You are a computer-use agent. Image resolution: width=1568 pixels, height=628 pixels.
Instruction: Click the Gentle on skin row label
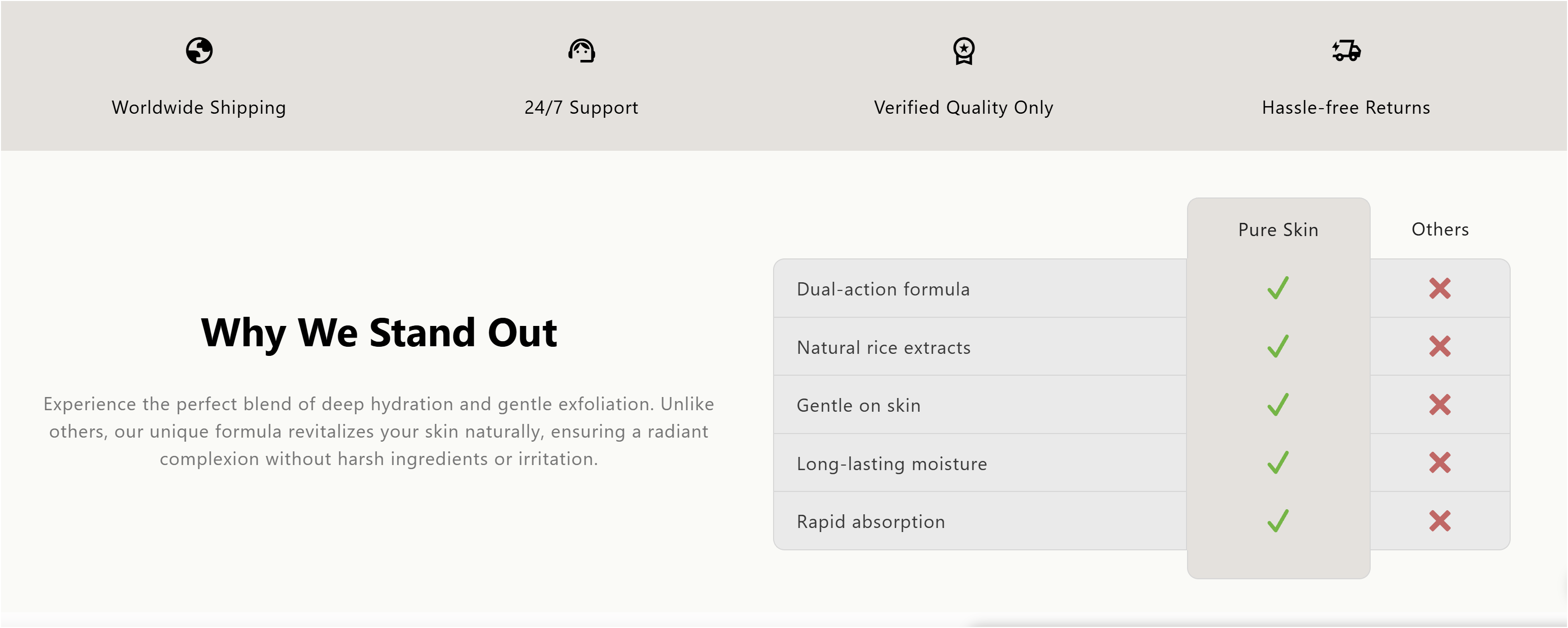click(858, 406)
